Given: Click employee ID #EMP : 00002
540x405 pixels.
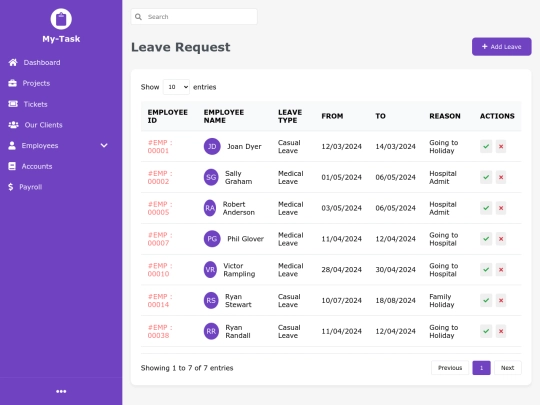Looking at the screenshot, I should point(160,177).
